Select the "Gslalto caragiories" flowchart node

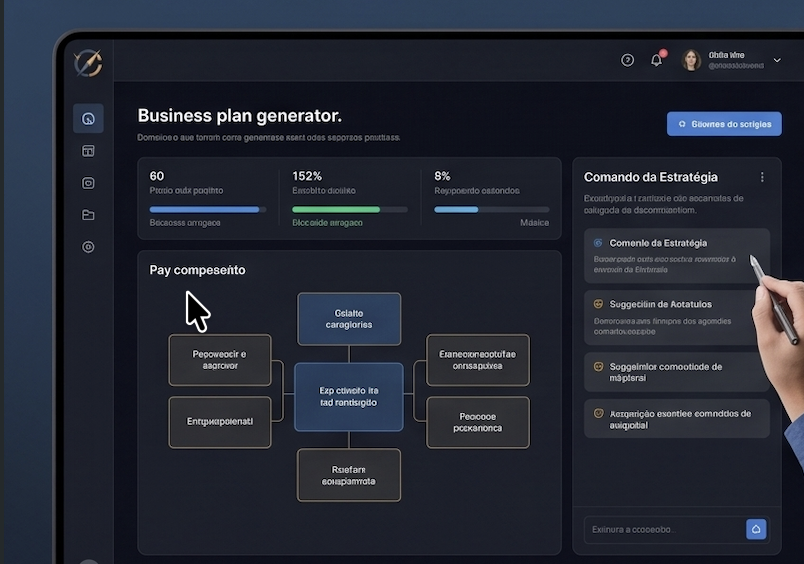[x=349, y=318]
